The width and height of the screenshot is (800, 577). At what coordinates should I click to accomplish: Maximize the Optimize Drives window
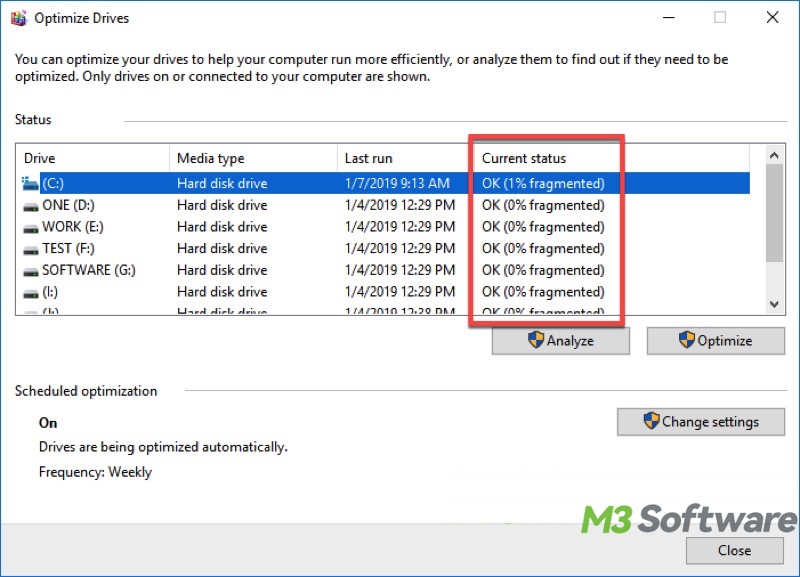(x=720, y=18)
